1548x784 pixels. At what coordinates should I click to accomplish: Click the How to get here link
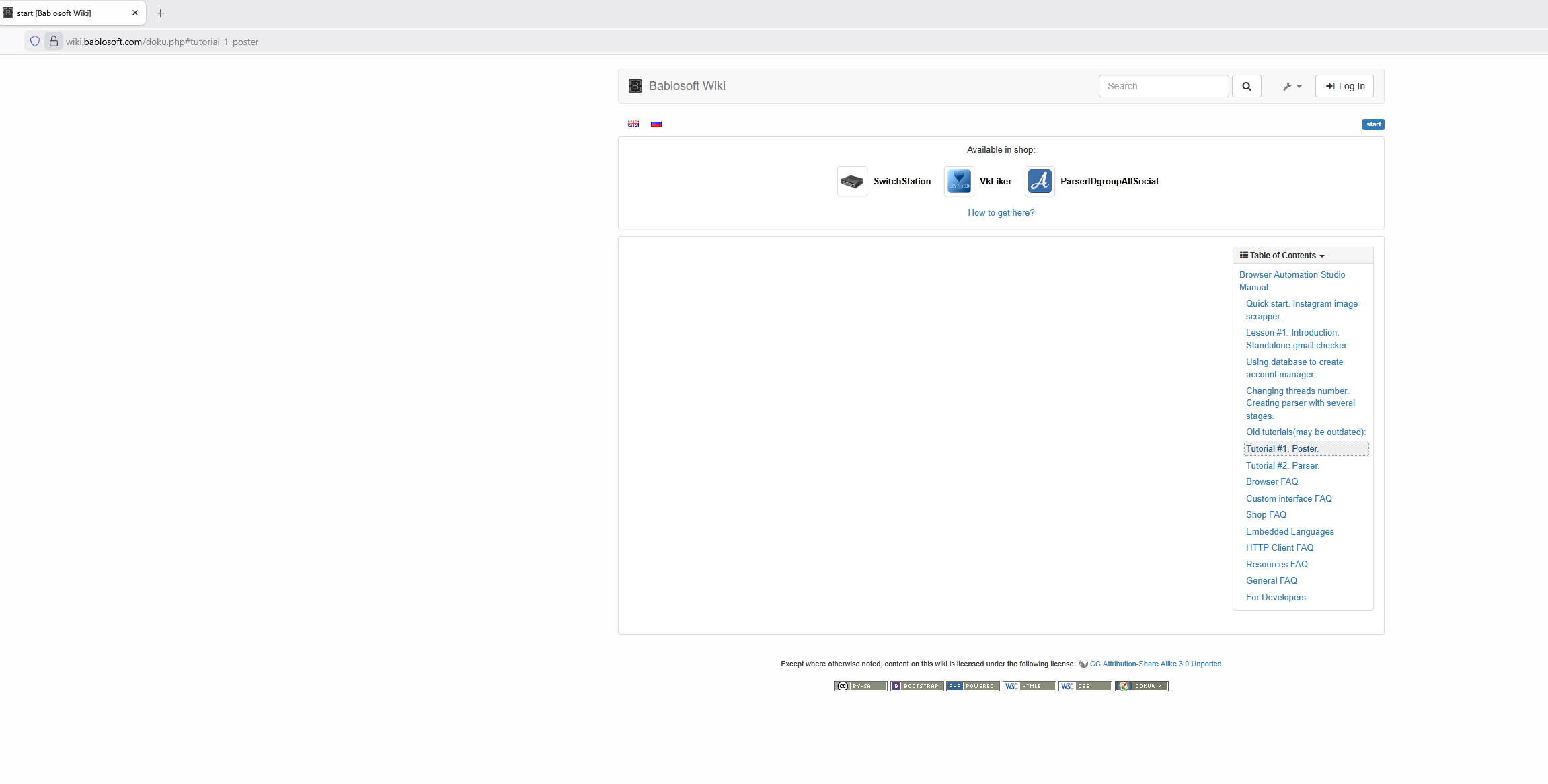tap(1001, 213)
